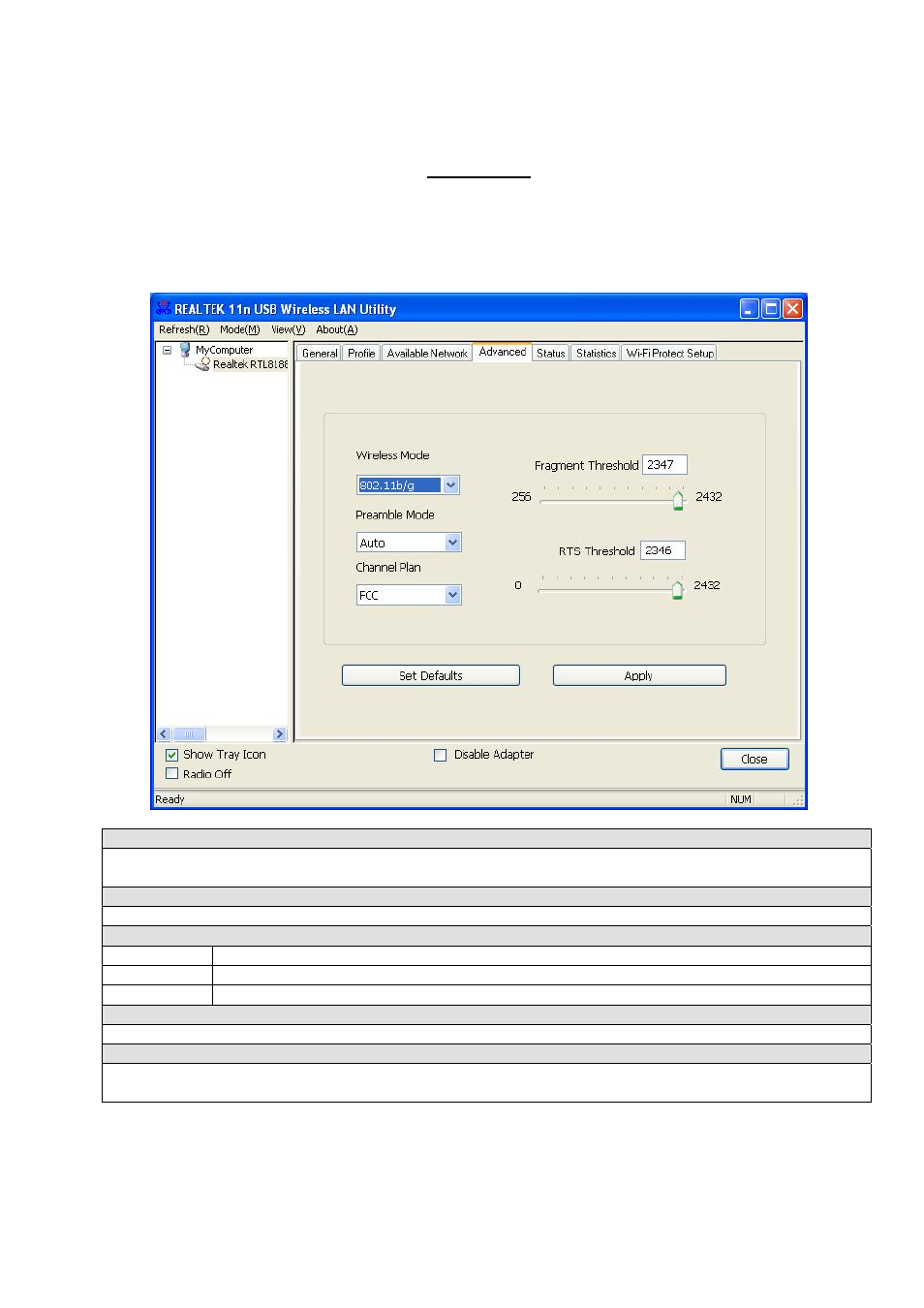Click the '2432' Fragment Threshold maximum label
Viewport: 924px width, 1308px height.
tap(709, 496)
